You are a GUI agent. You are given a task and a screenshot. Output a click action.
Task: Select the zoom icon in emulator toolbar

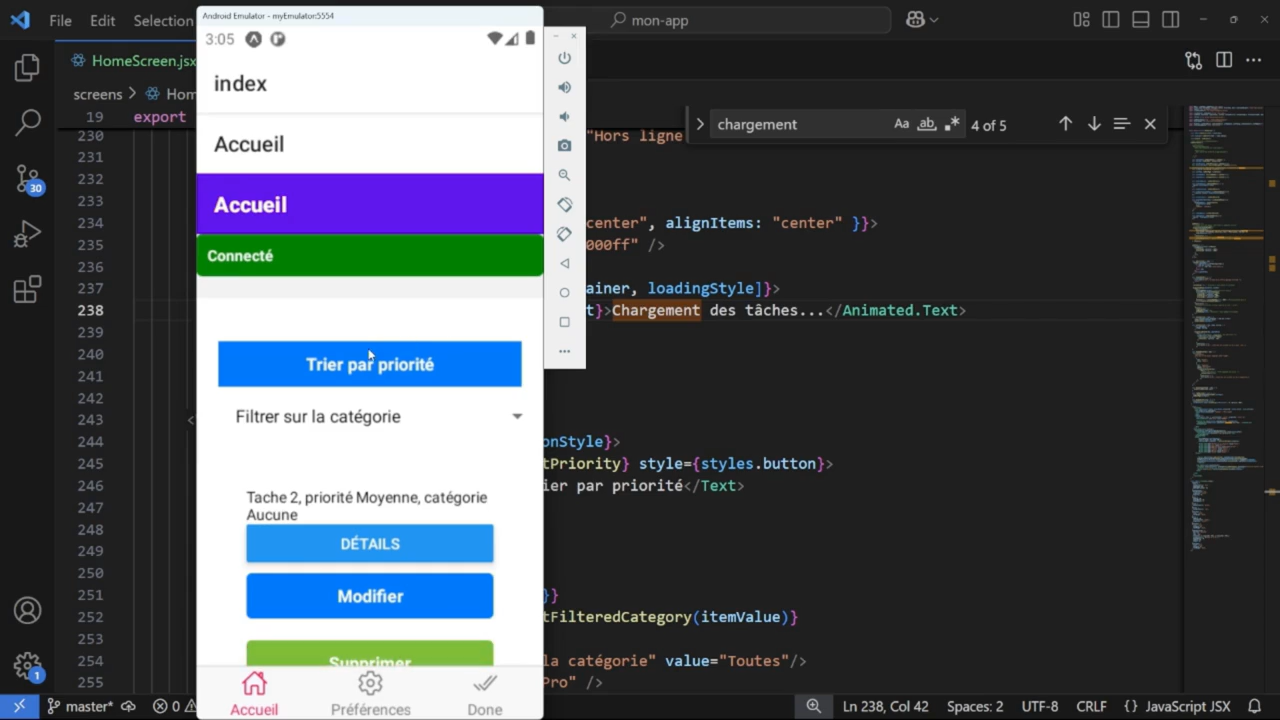pyautogui.click(x=564, y=175)
